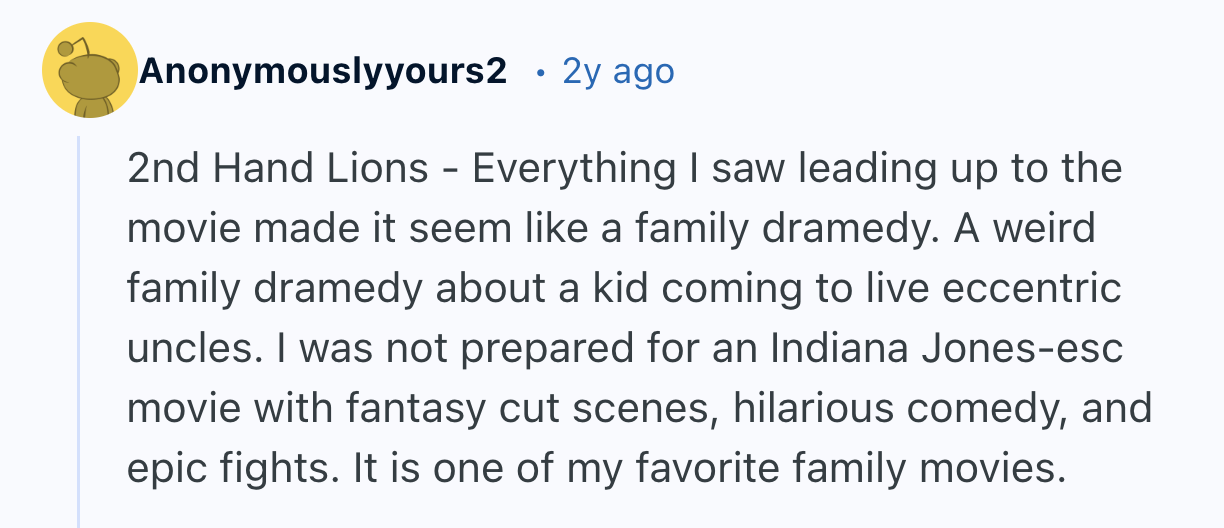
Task: Click the dot separator before the timestamp
Action: pos(541,72)
